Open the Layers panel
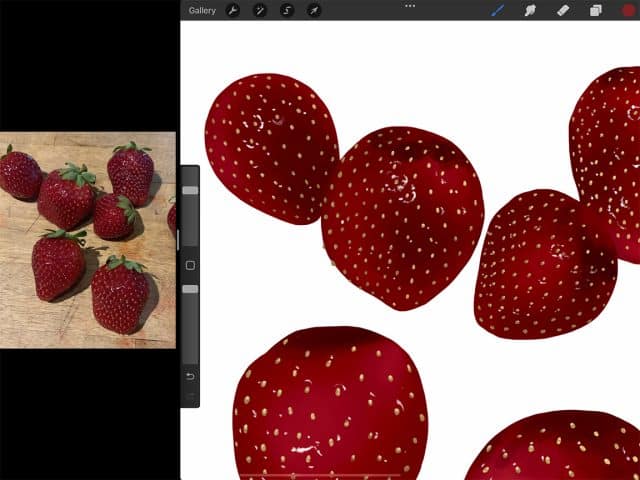640x480 pixels. click(x=596, y=11)
